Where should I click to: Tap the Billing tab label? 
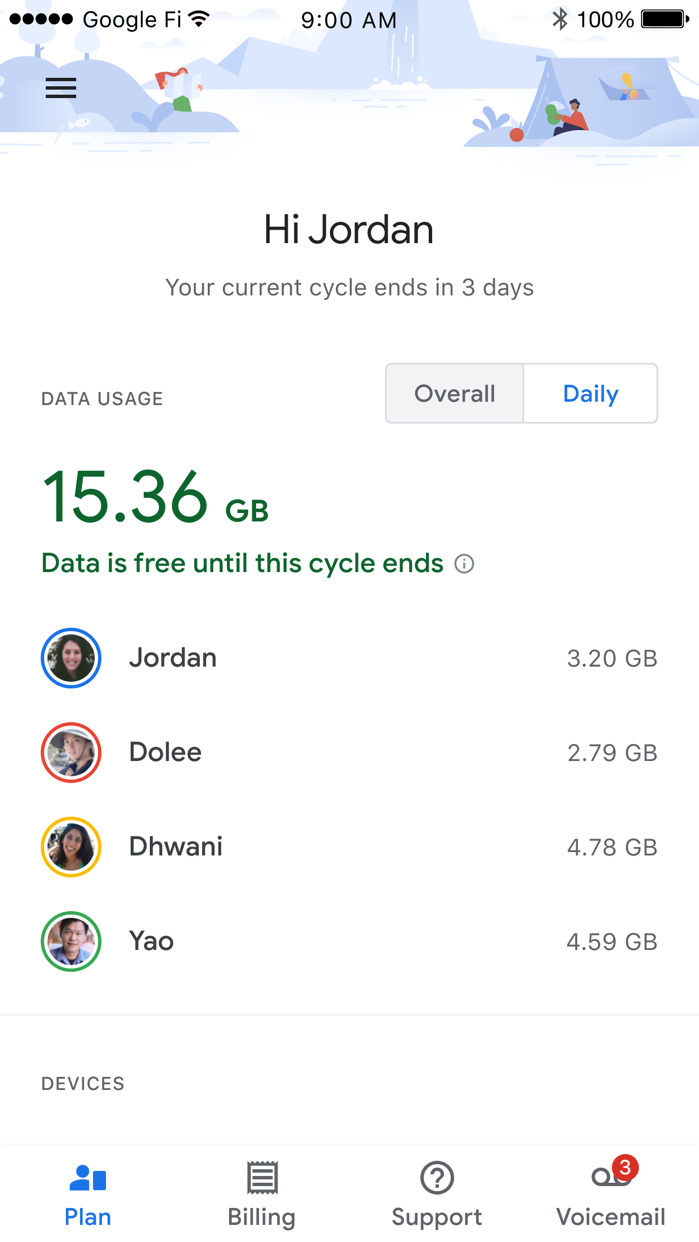coord(262,1217)
